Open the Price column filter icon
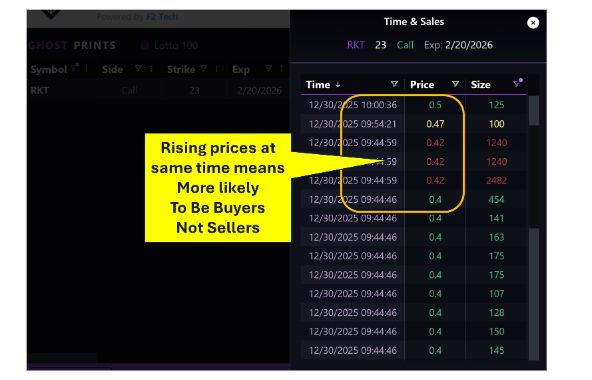 455,84
